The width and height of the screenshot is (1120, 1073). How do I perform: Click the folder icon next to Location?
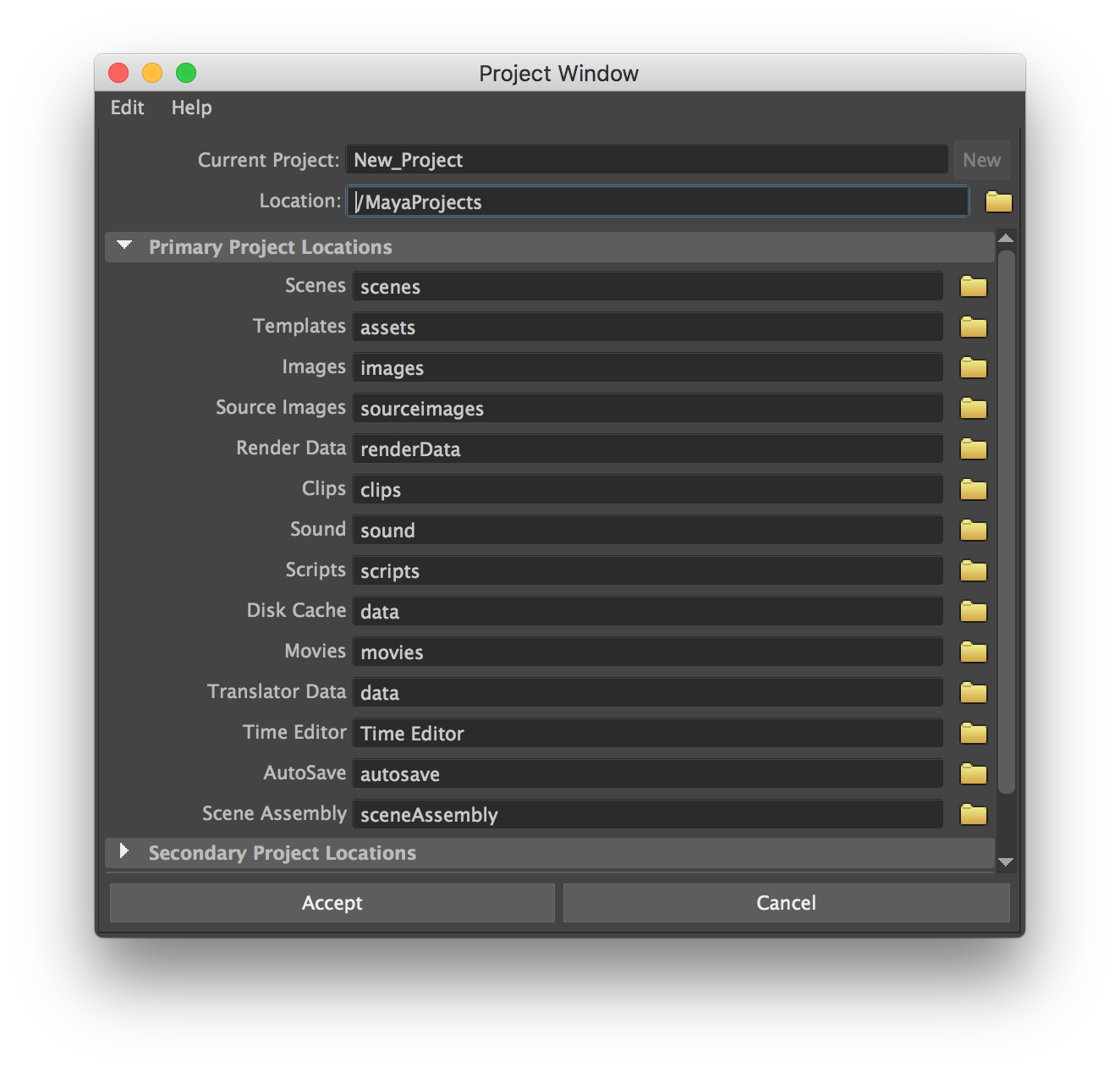click(x=998, y=201)
